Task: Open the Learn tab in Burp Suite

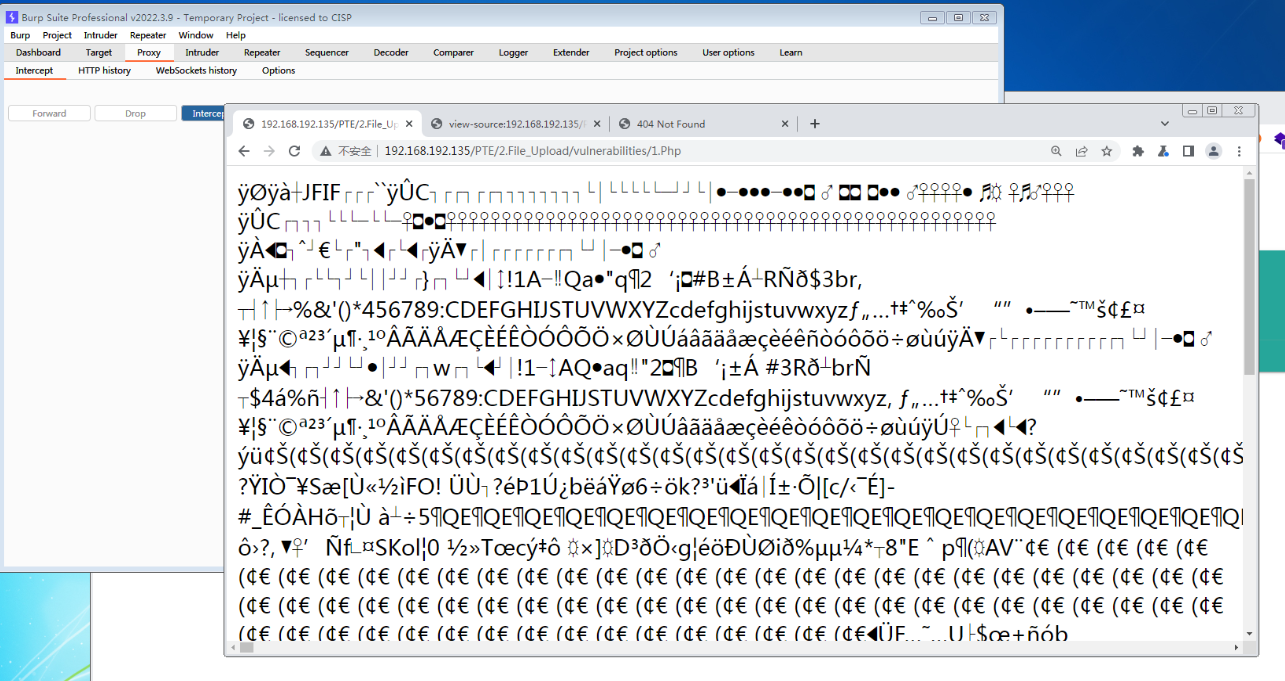Action: [x=791, y=53]
